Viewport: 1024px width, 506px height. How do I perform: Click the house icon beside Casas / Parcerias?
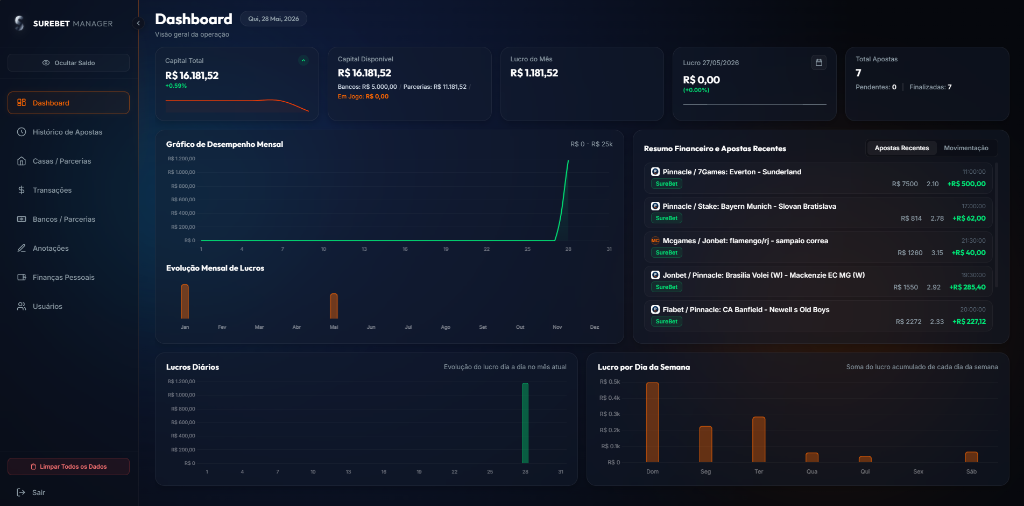22,161
